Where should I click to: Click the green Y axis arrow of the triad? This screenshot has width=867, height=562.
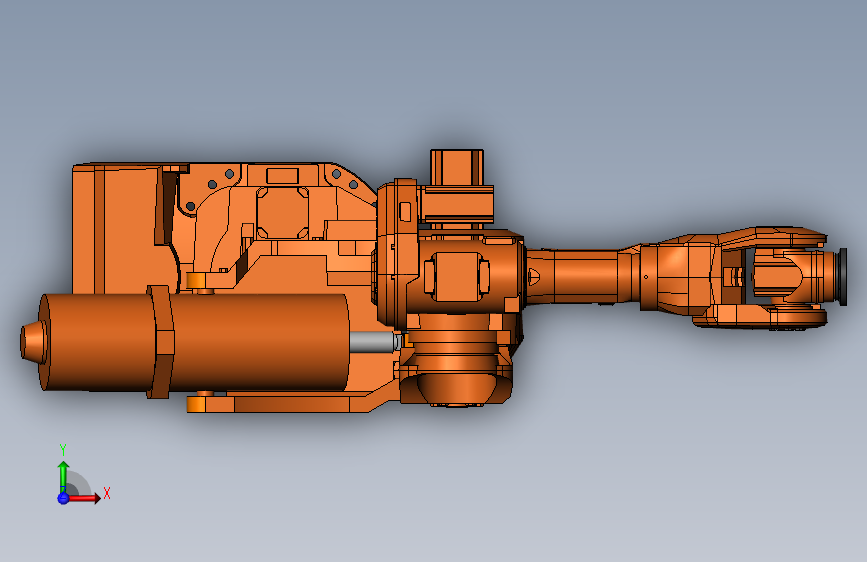(x=64, y=476)
